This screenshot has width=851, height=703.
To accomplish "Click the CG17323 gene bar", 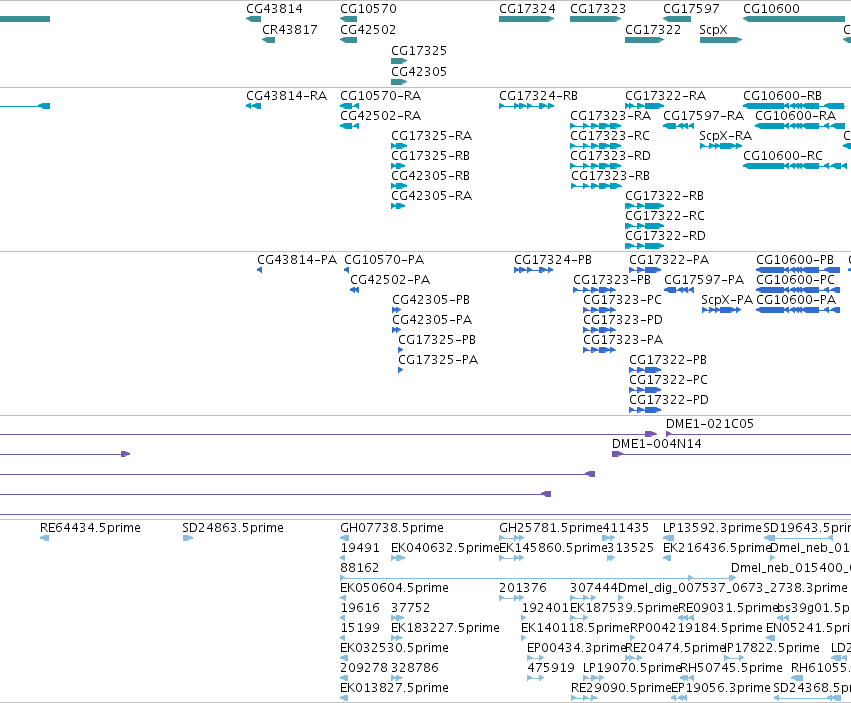I will pos(595,19).
